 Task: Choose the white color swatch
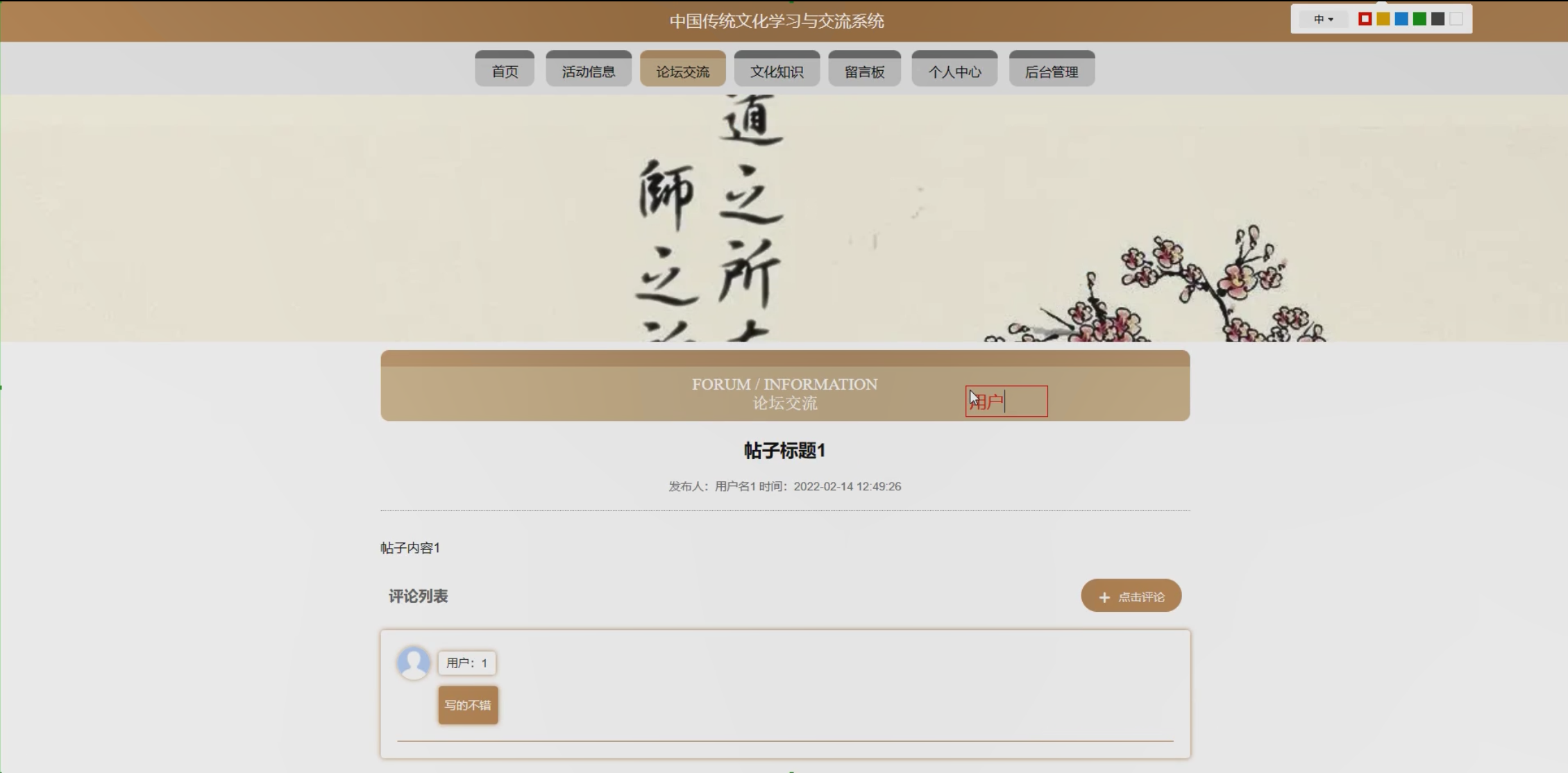pyautogui.click(x=1456, y=19)
